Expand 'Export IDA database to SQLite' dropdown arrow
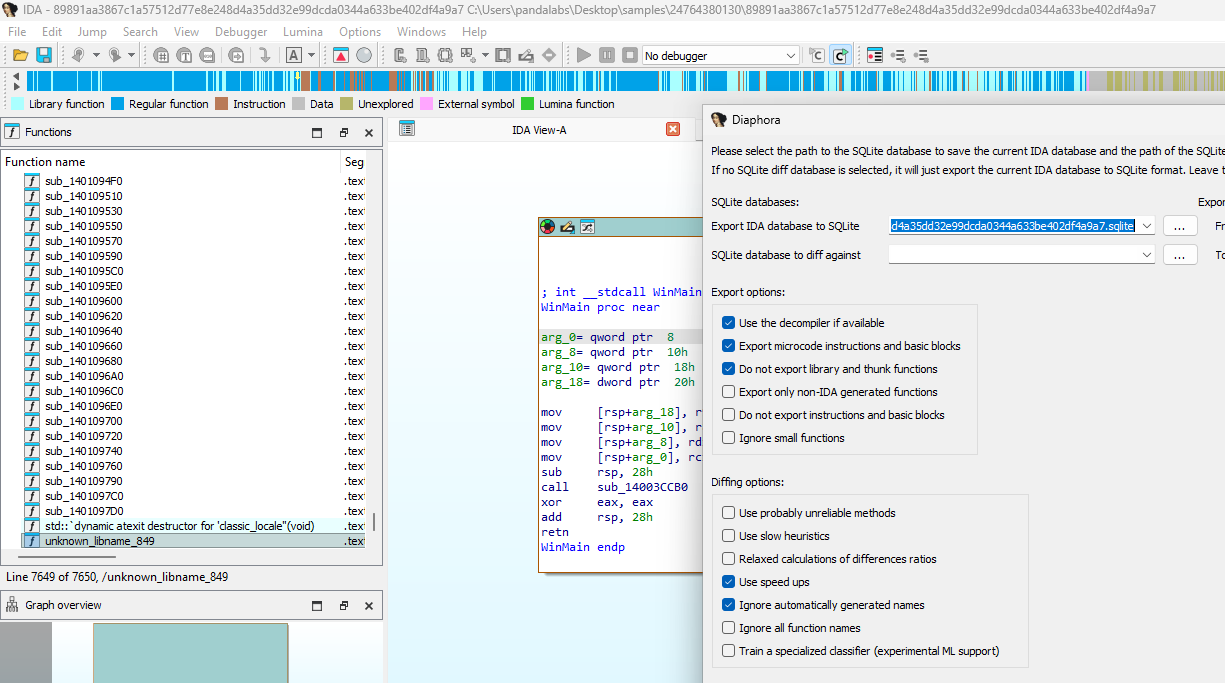Image resolution: width=1225 pixels, height=683 pixels. pyautogui.click(x=1146, y=227)
